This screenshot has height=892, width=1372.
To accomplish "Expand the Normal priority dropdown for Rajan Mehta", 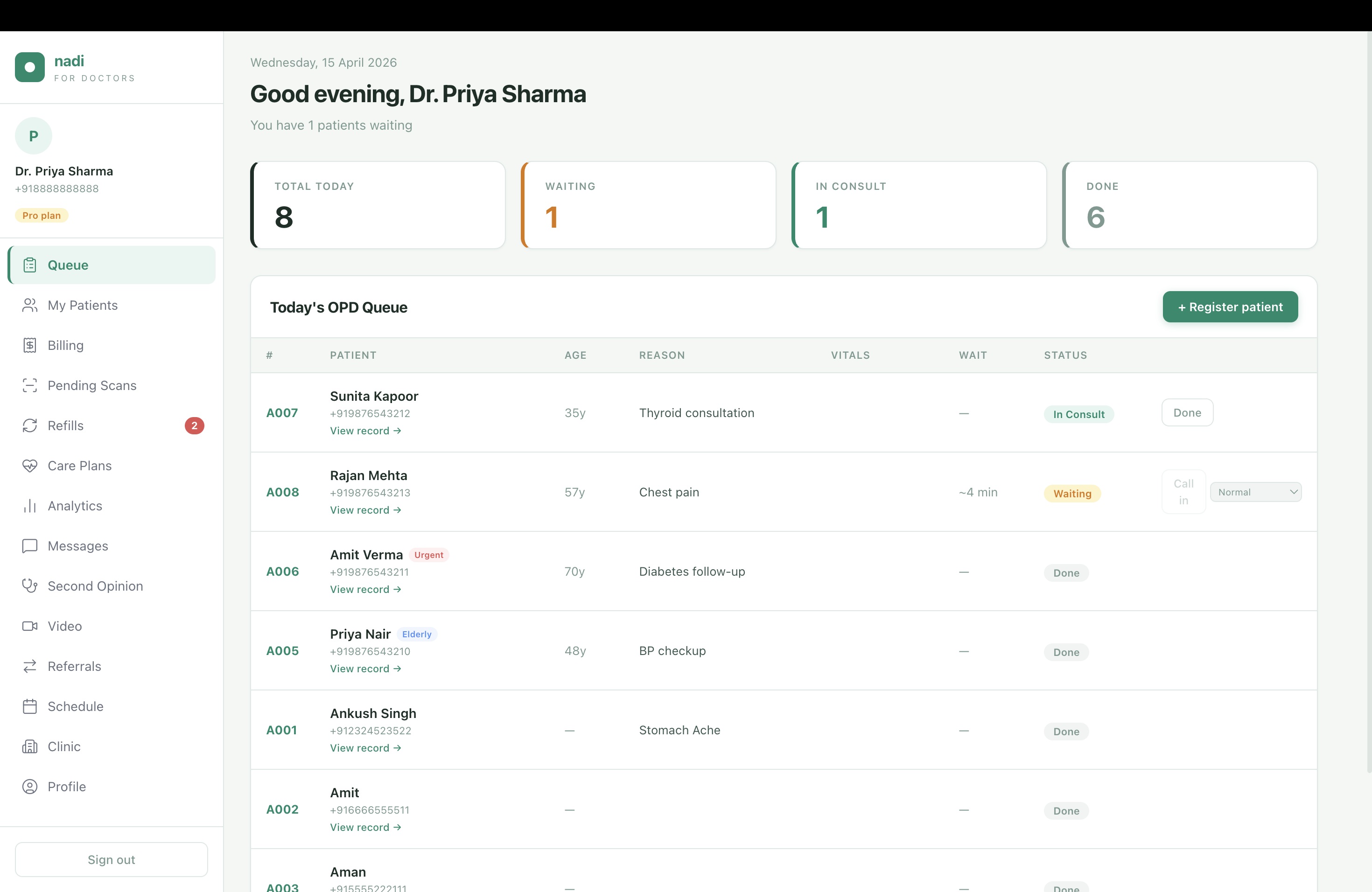I will (x=1255, y=492).
